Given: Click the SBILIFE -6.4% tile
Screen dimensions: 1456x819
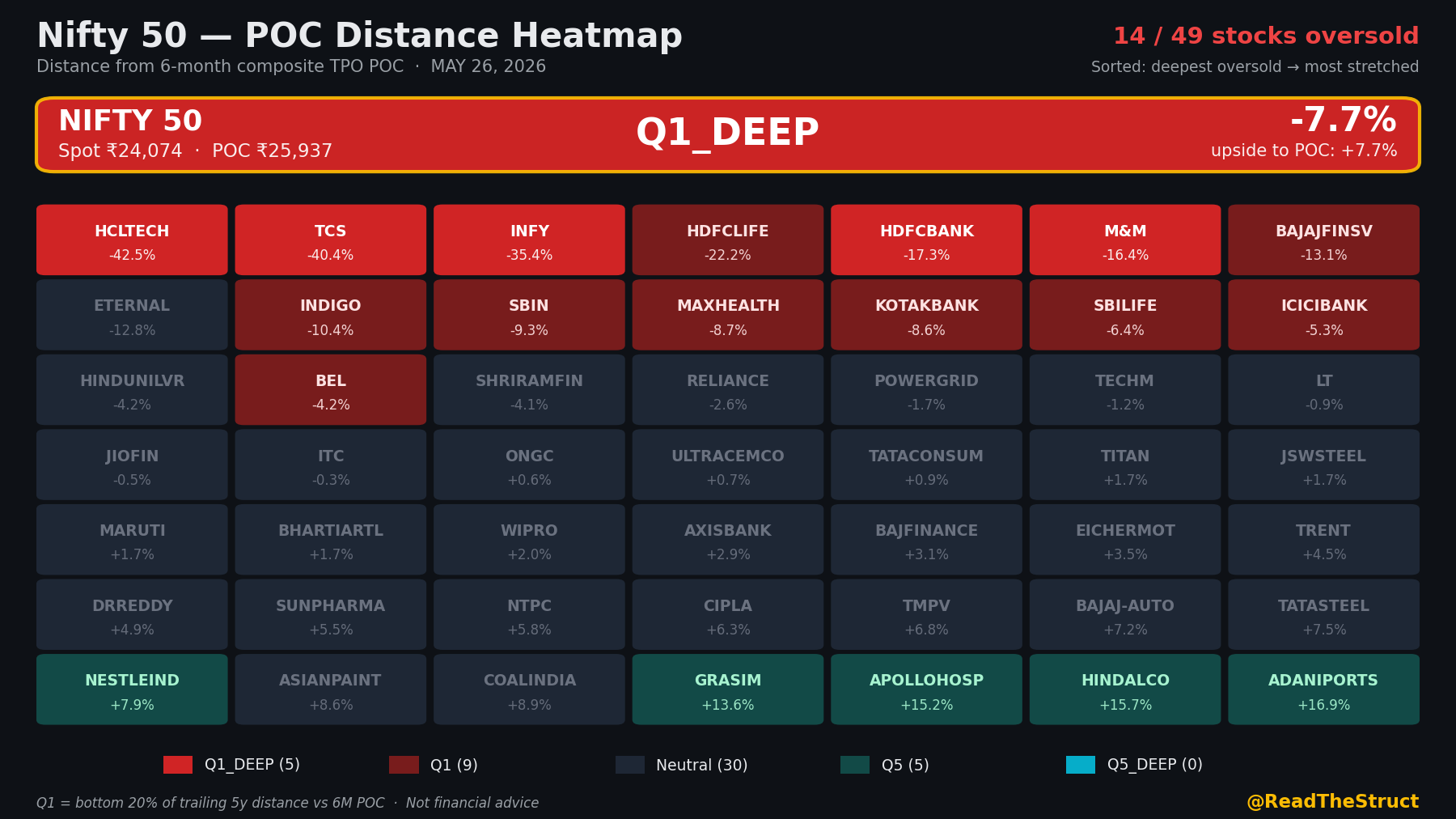Looking at the screenshot, I should click(x=1125, y=315).
